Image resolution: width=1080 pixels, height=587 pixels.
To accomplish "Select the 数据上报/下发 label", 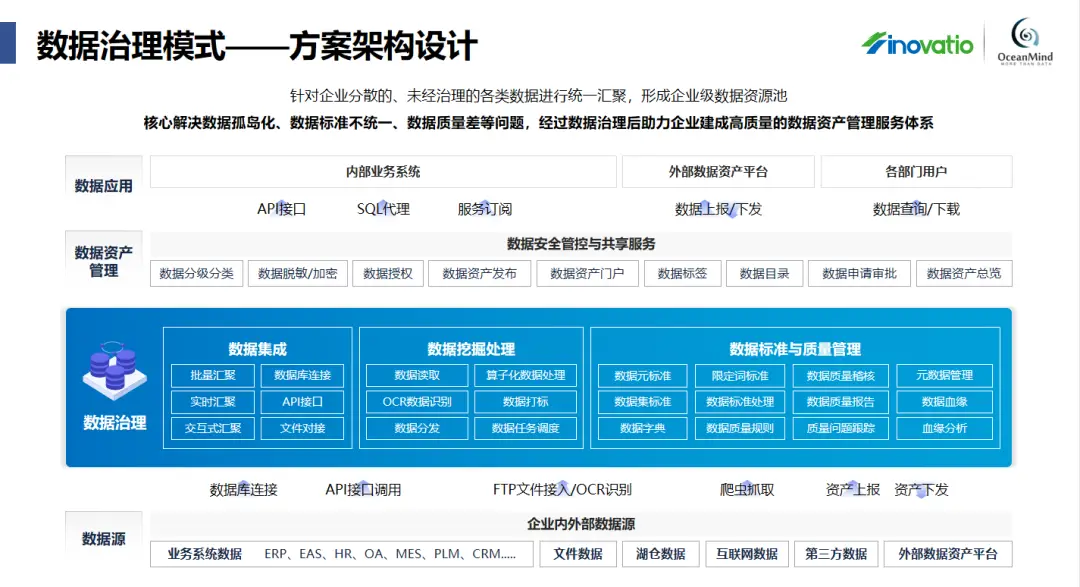I will pyautogui.click(x=718, y=209).
